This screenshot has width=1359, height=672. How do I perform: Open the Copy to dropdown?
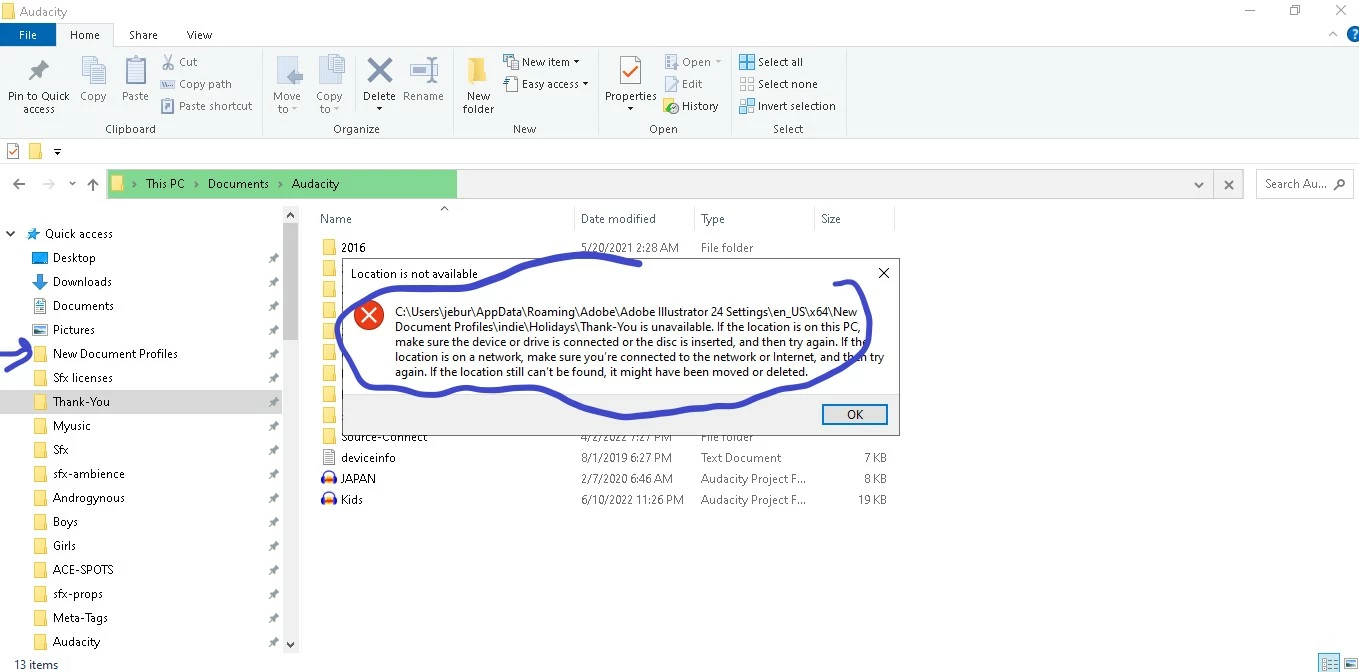coord(329,85)
